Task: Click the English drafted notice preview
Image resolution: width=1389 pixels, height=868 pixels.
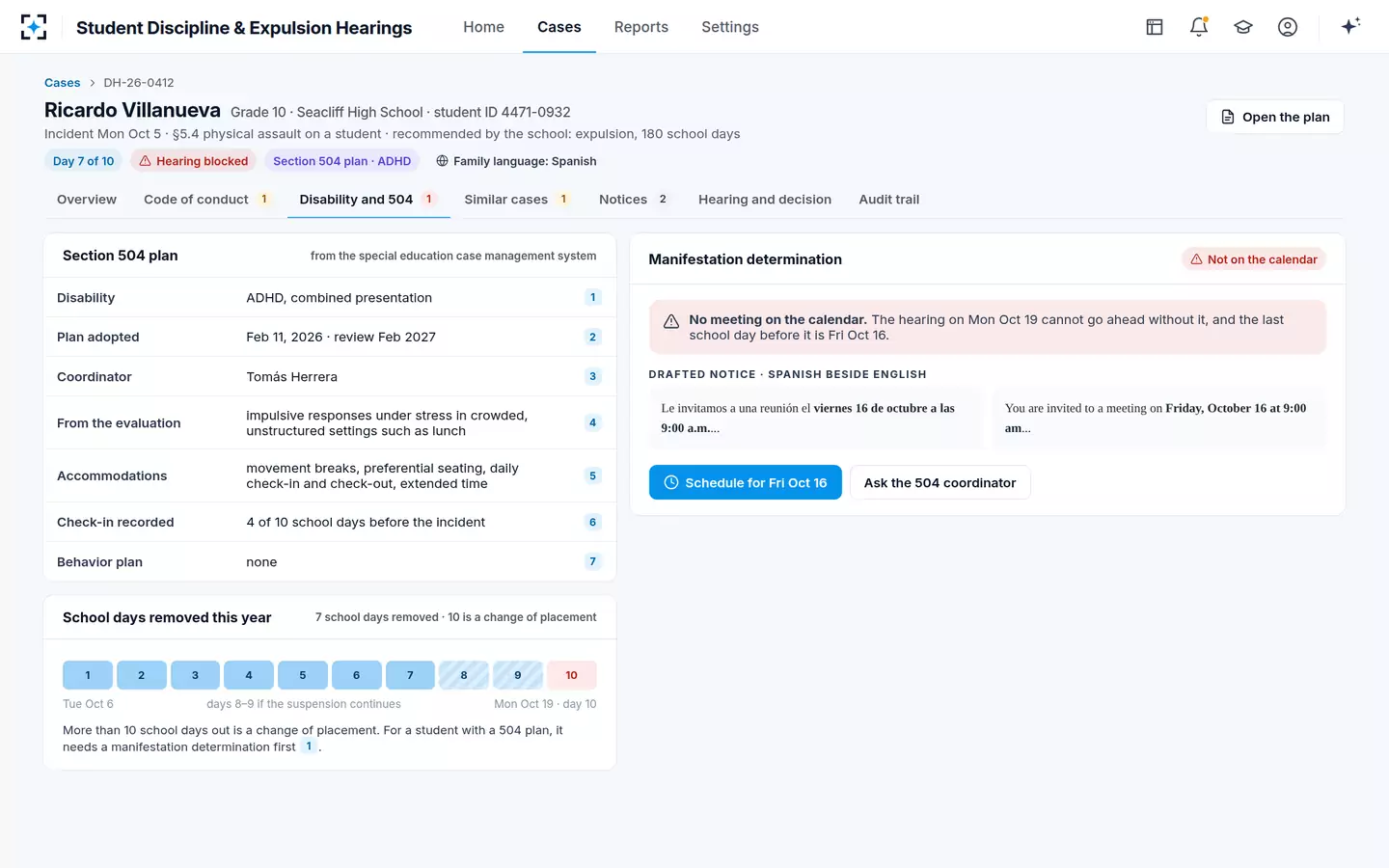Action: (1159, 419)
